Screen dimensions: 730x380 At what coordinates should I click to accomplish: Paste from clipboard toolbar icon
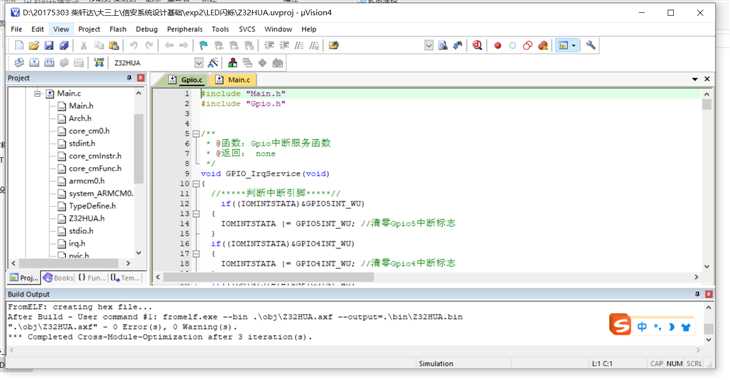tap(114, 46)
